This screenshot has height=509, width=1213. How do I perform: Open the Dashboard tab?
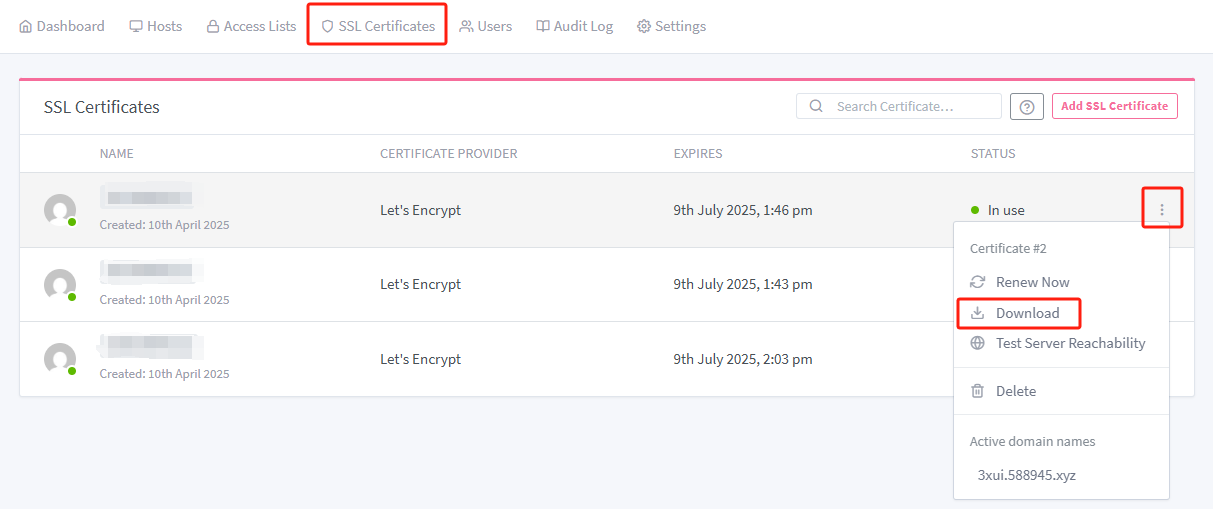(62, 26)
